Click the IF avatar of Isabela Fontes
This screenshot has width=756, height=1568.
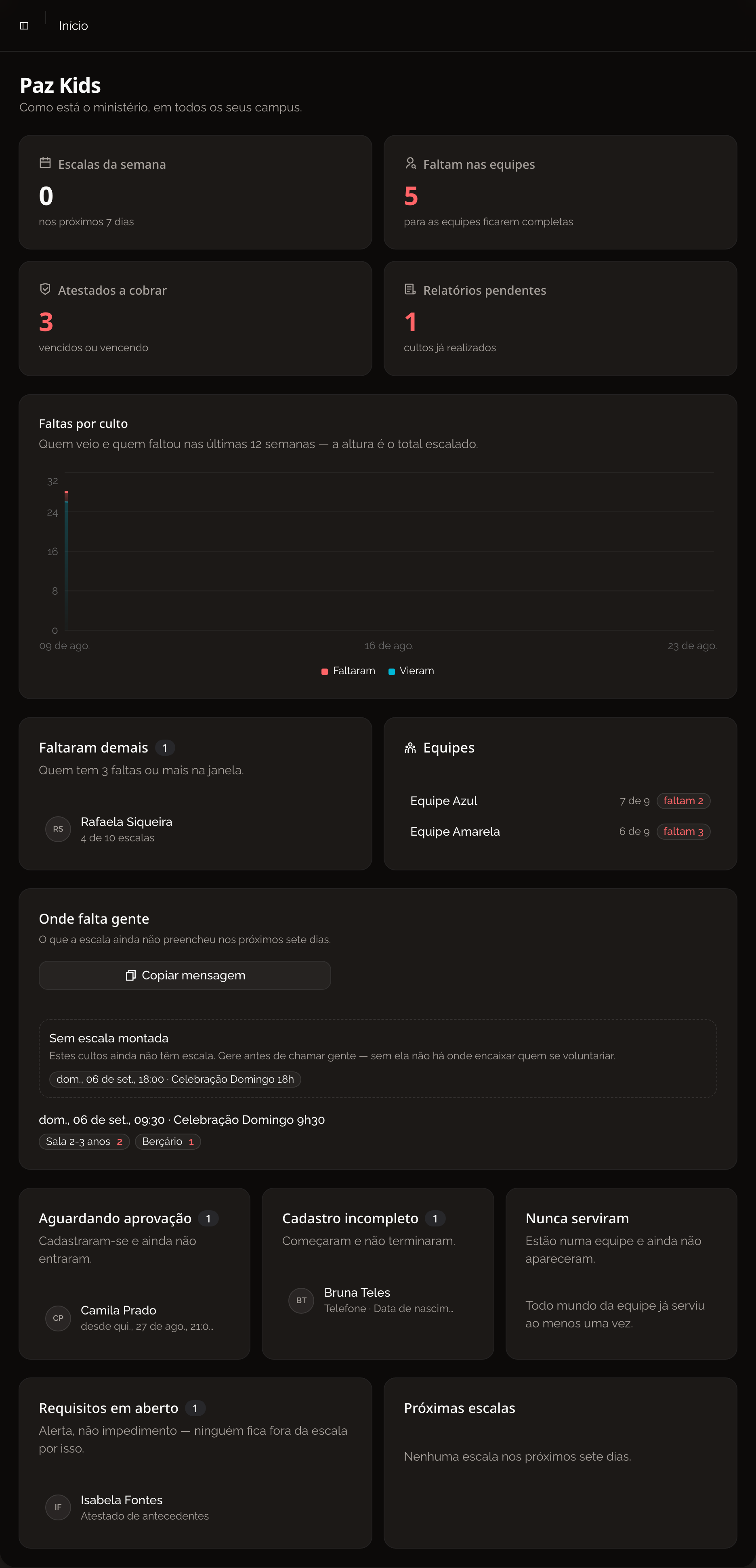coord(59,1507)
